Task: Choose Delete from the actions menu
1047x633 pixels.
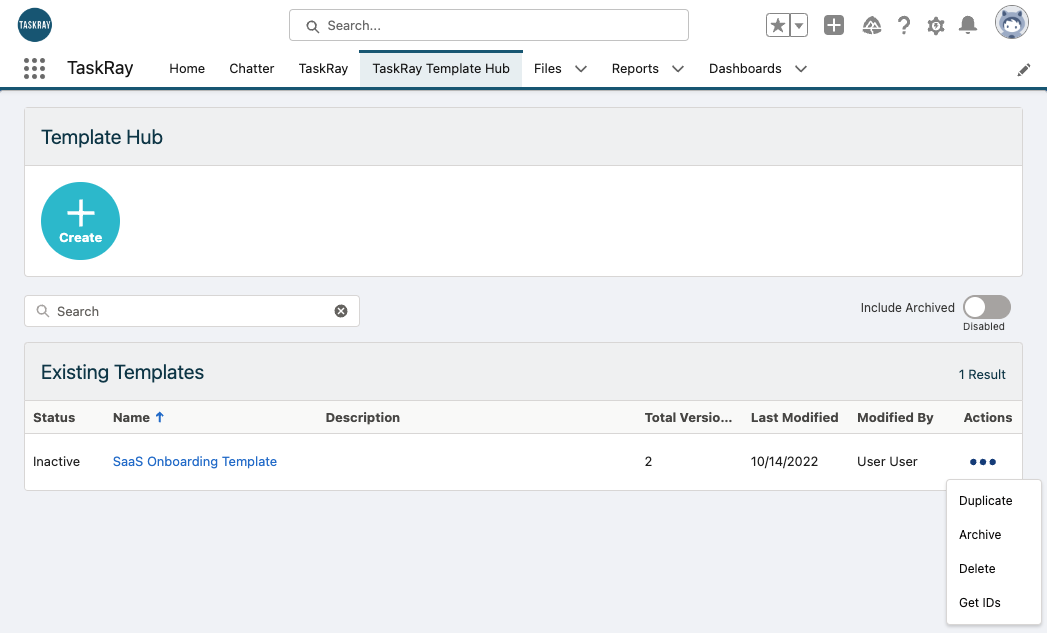Action: tap(977, 569)
